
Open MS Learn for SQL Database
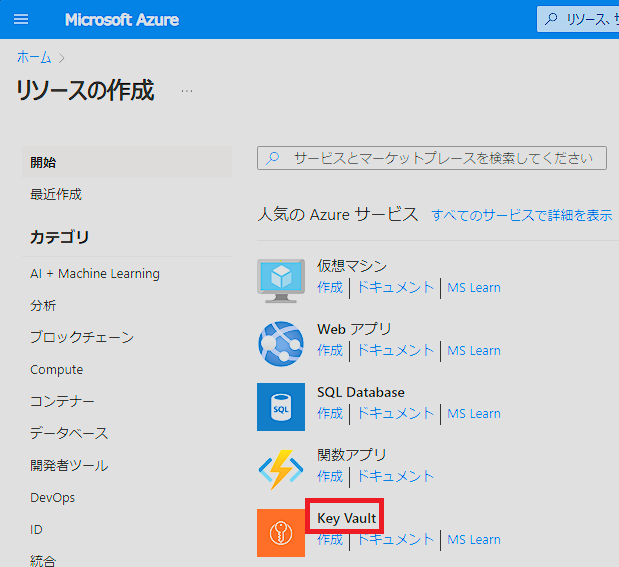tap(474, 413)
